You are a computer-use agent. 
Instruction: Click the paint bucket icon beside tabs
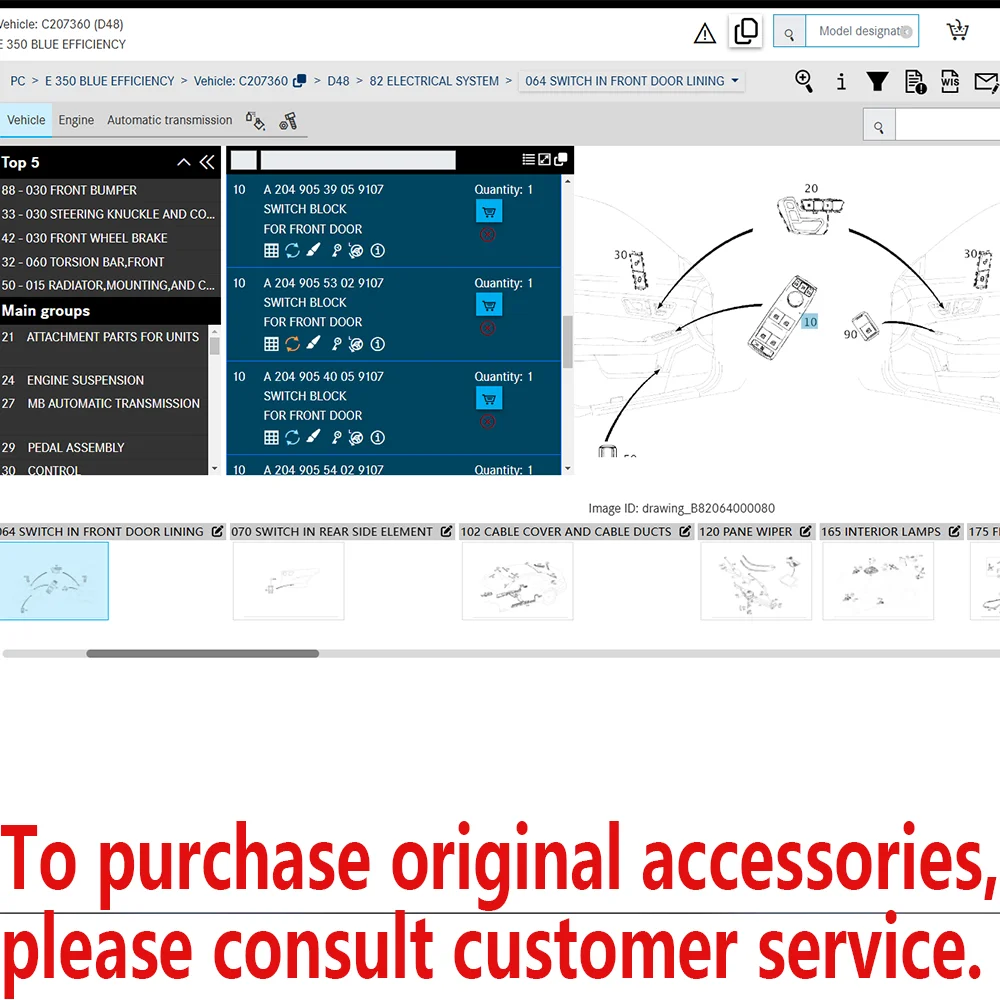[256, 121]
